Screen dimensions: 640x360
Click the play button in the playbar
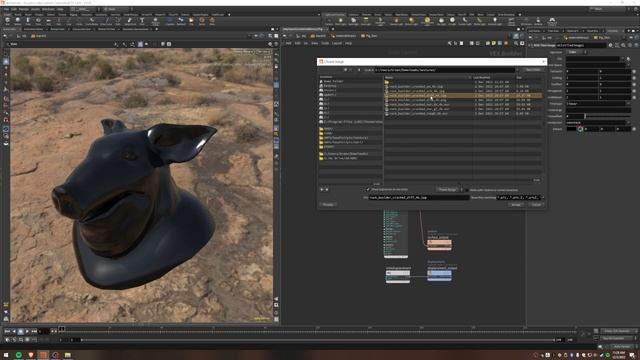coord(27,331)
